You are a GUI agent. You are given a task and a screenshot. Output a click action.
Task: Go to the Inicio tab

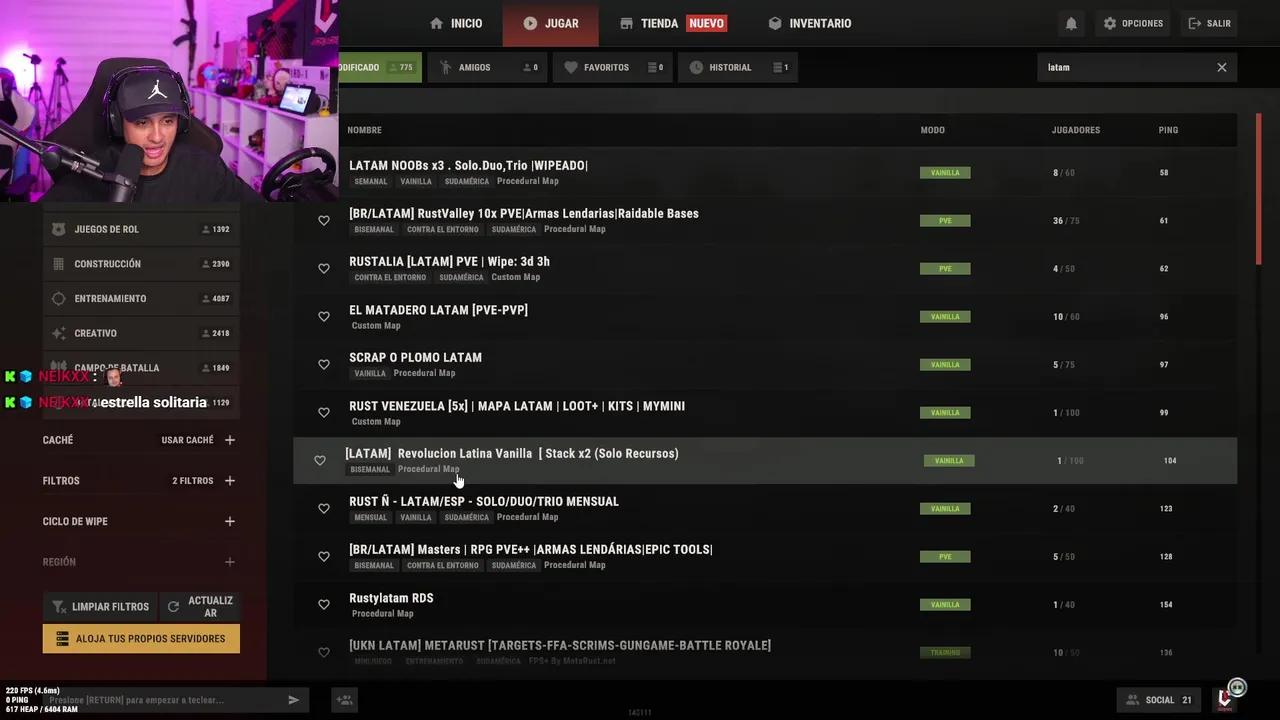tap(456, 23)
